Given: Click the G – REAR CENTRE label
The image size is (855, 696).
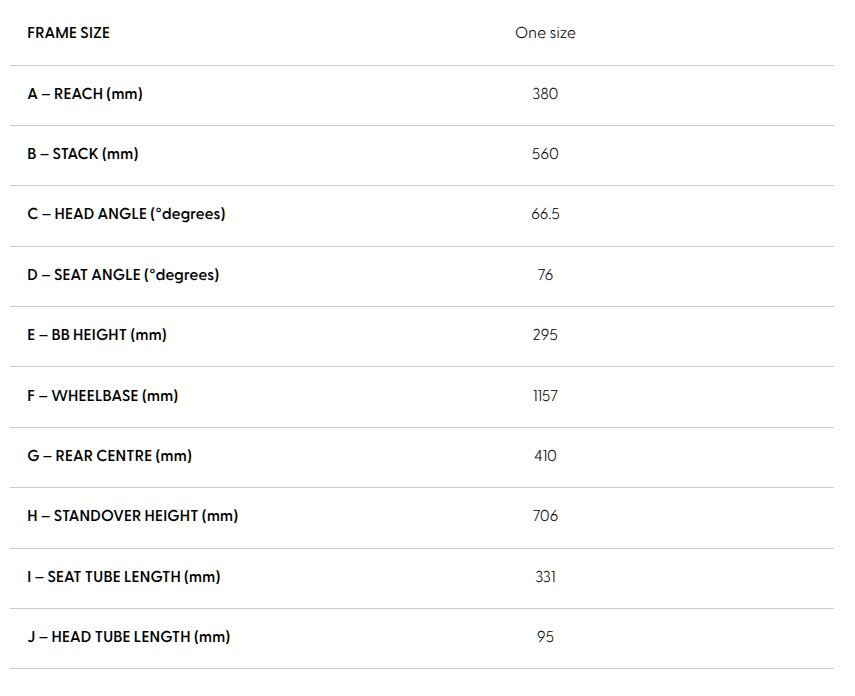Looking at the screenshot, I should (109, 456).
